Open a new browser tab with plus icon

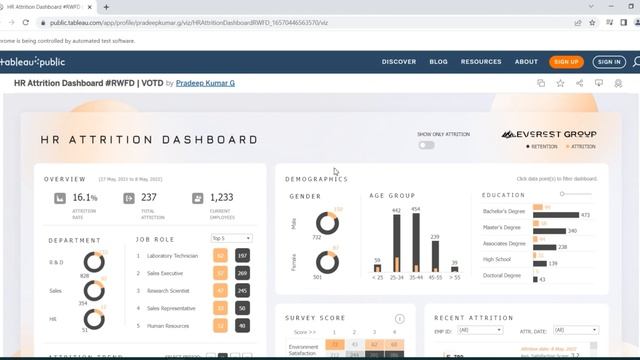[106, 7]
